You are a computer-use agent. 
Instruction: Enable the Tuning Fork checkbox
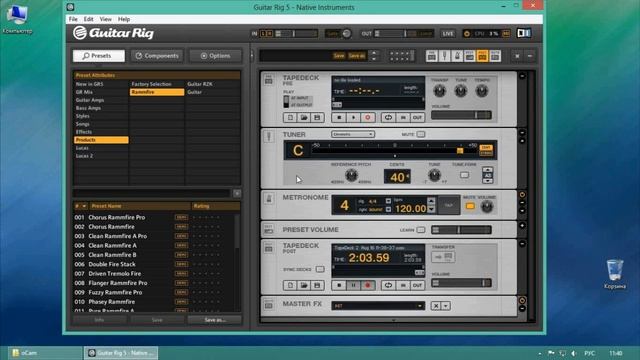point(464,175)
